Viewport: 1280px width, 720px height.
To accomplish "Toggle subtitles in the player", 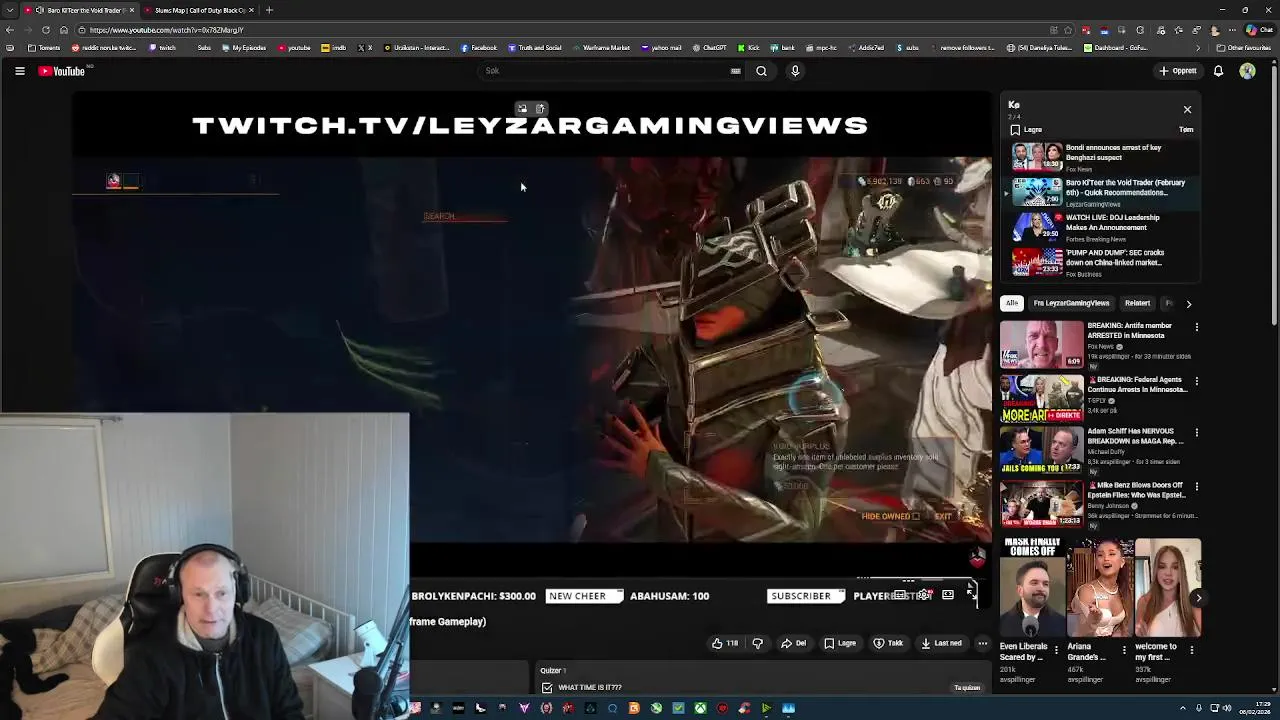I will tap(900, 595).
